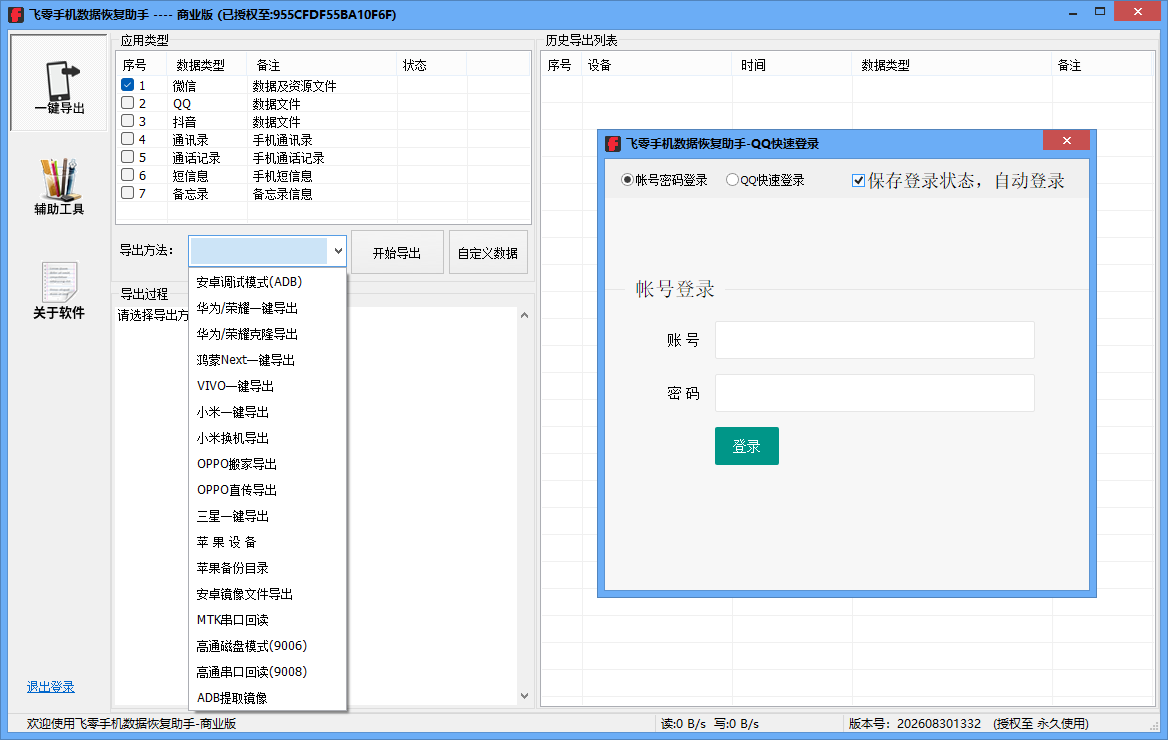Tick the 短信息 row checkbox

[x=127, y=174]
